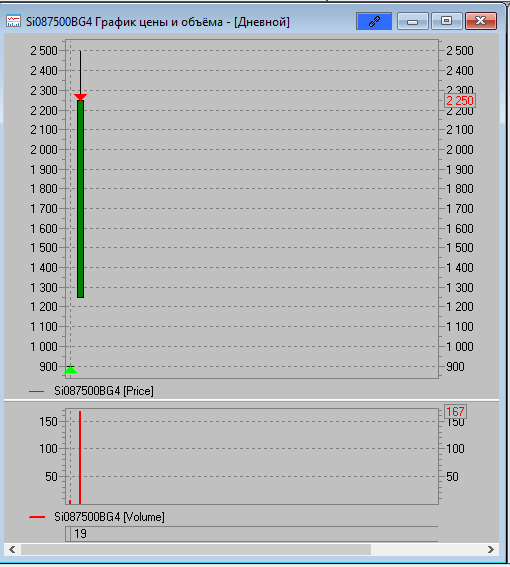
Task: Click the 50 label on right volume axis
Action: click(452, 476)
